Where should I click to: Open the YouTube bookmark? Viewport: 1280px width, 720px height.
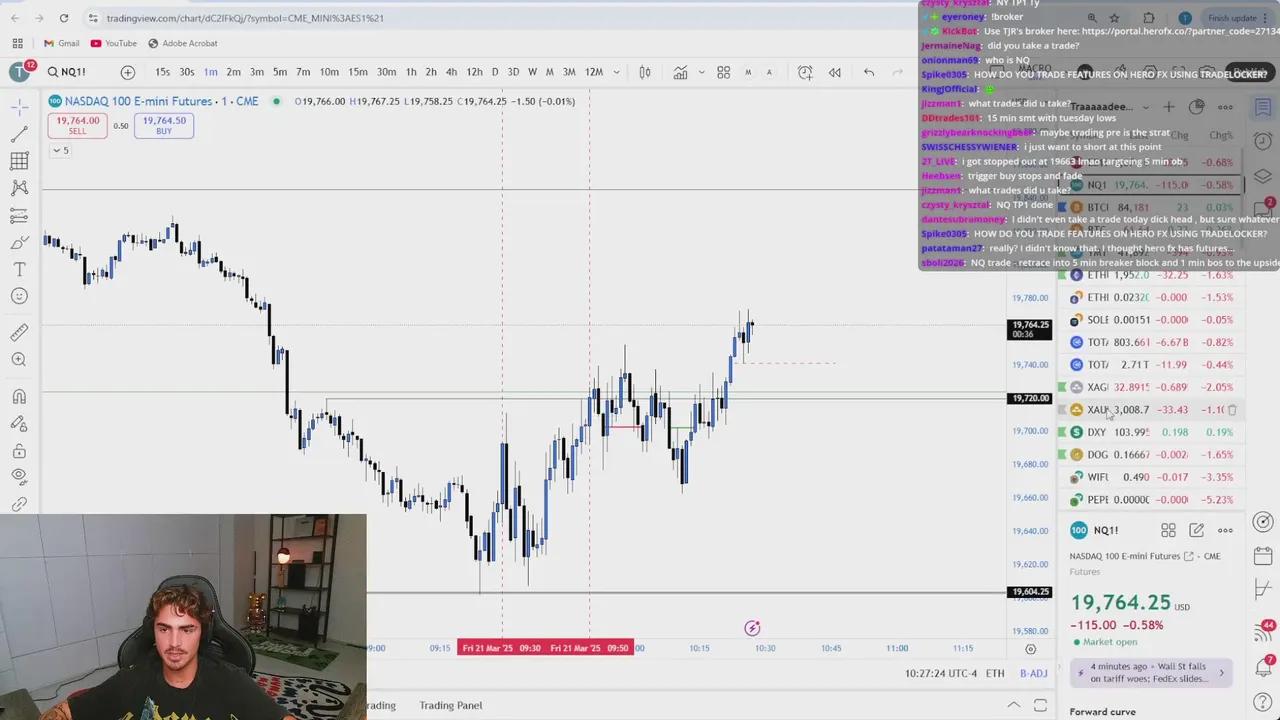point(113,43)
